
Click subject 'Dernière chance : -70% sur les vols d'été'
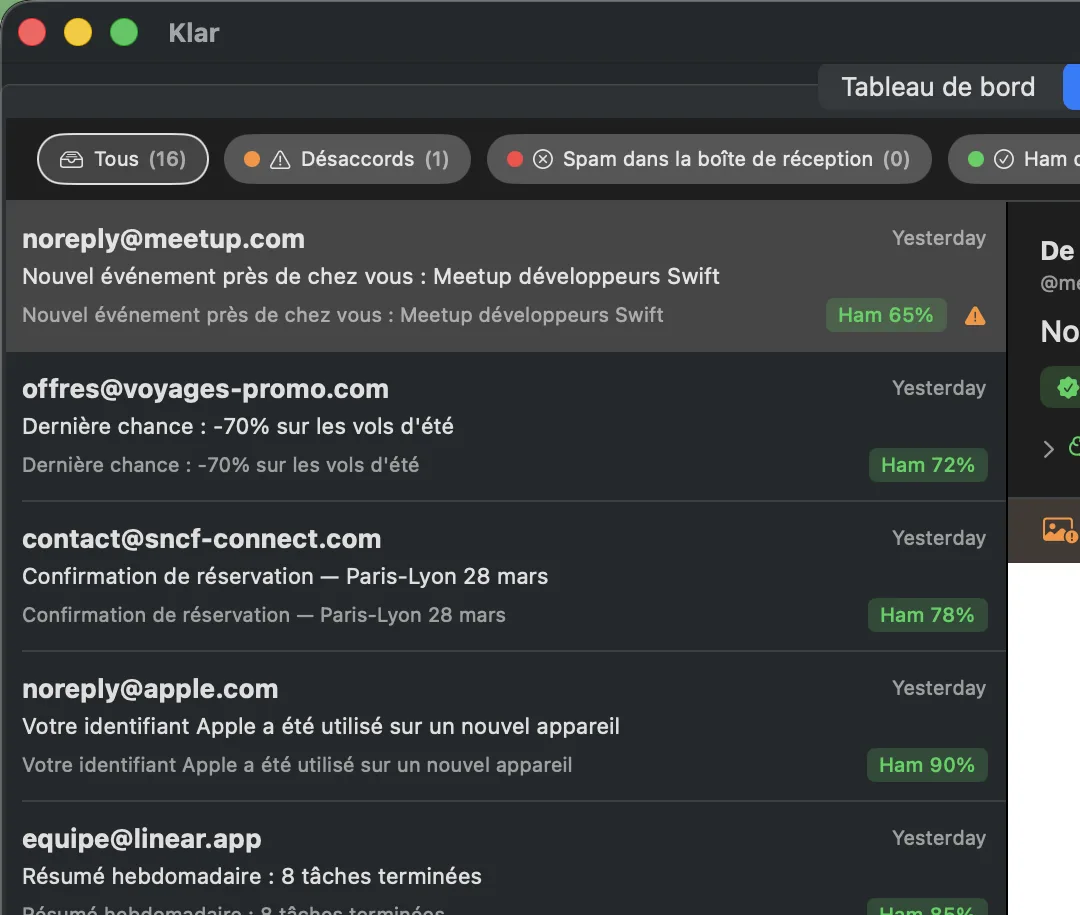[x=238, y=426]
